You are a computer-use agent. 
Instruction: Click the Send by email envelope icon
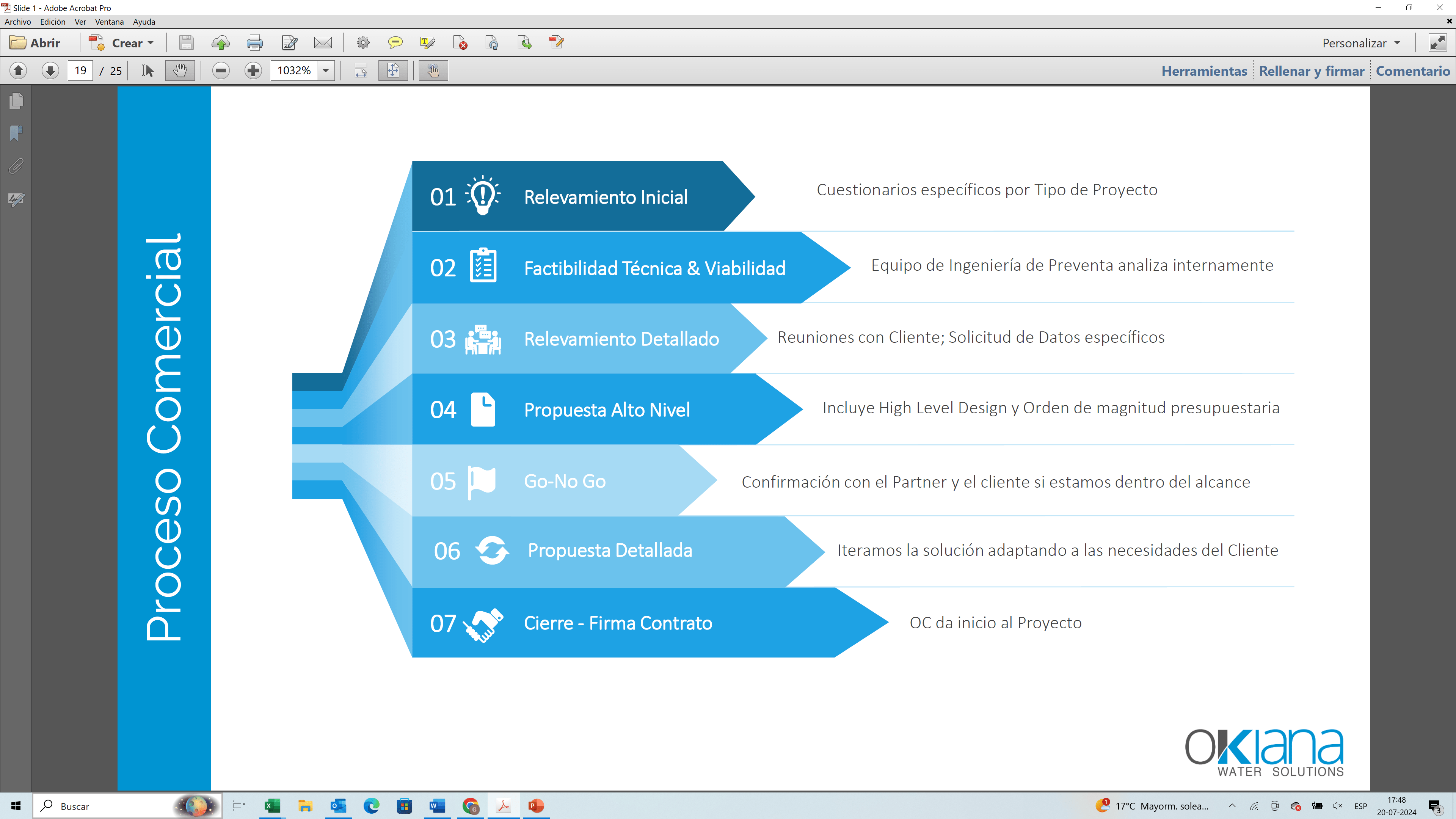pos(323,43)
